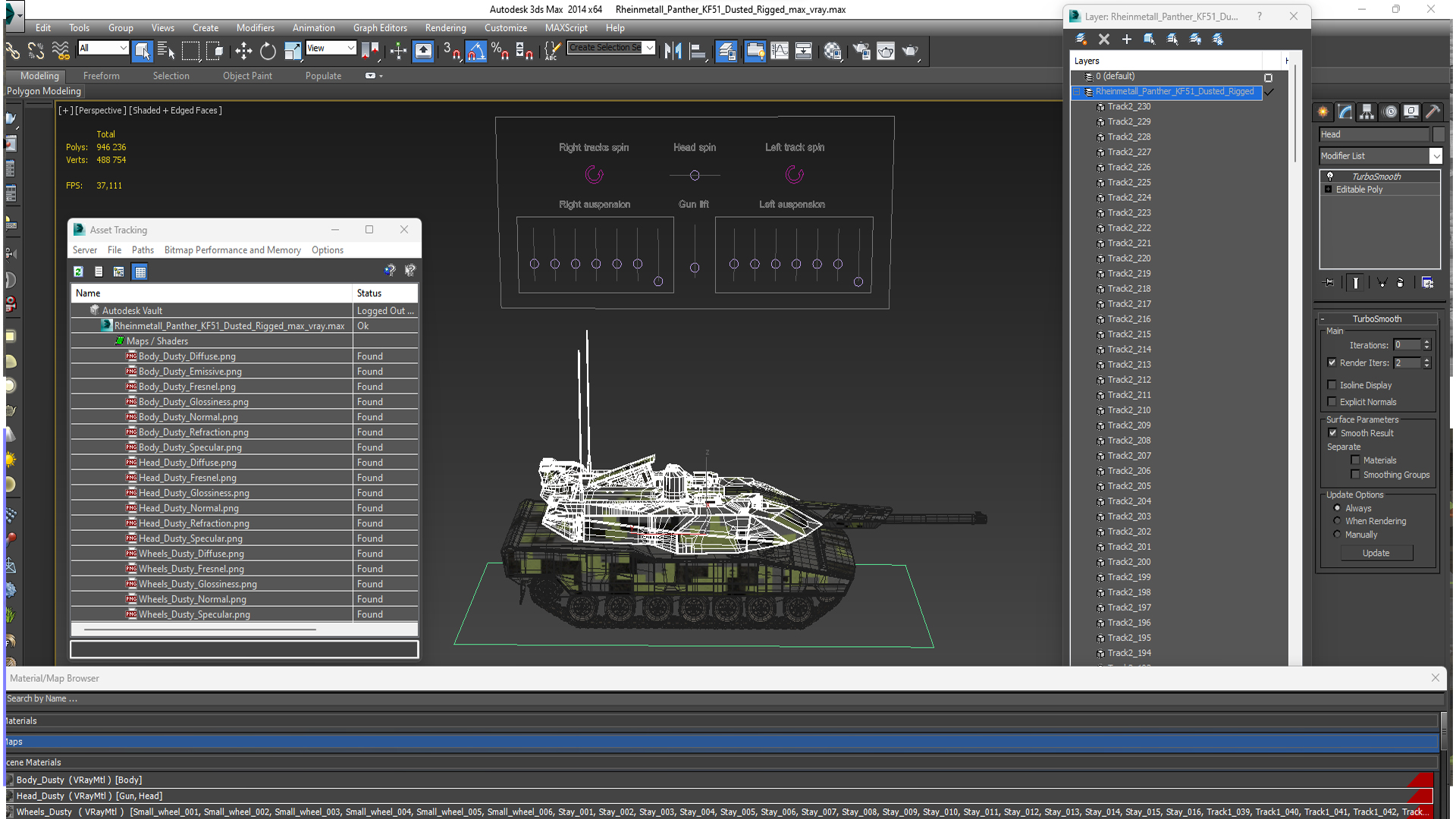Choose the Select and Rotate tool
The image size is (1456, 819).
268,51
